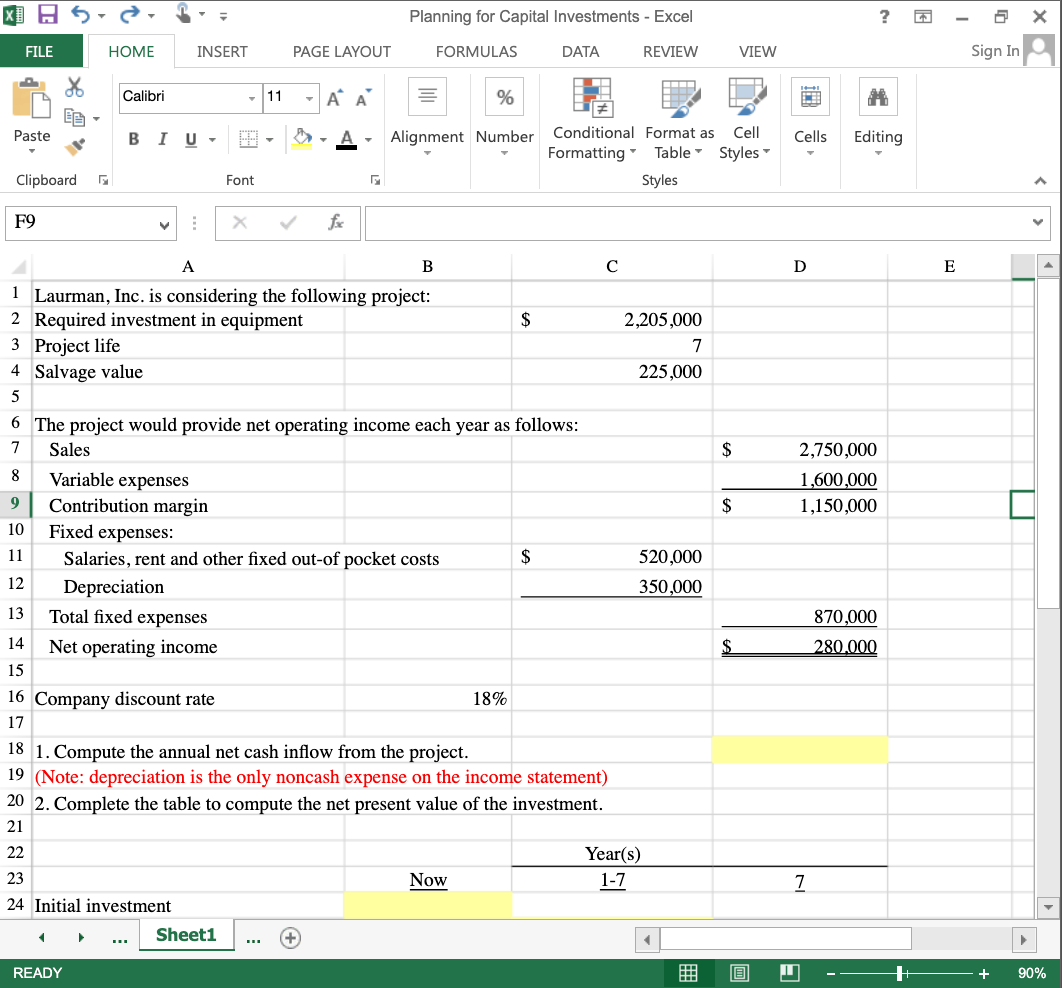Image resolution: width=1062 pixels, height=988 pixels.
Task: Toggle bold formatting
Action: click(x=133, y=139)
